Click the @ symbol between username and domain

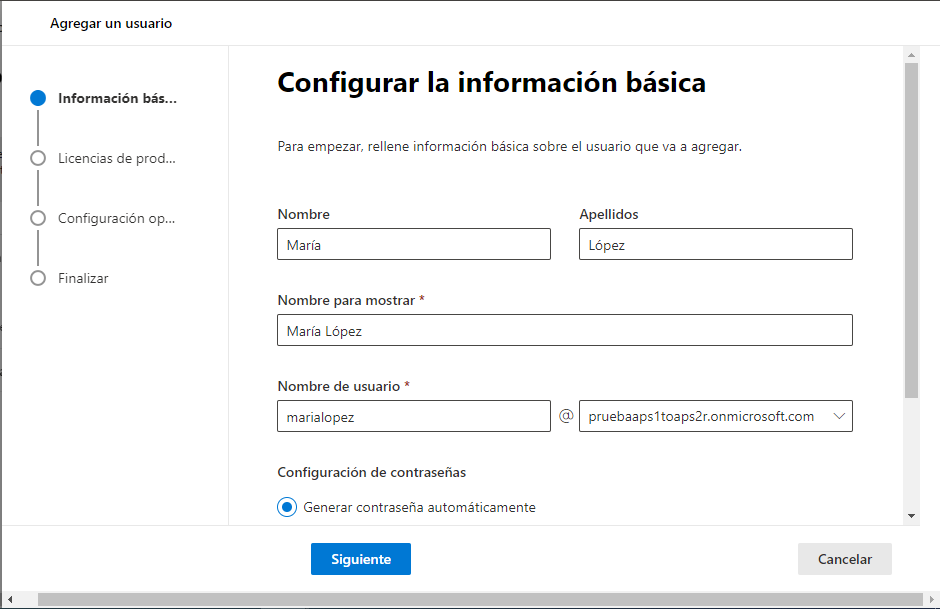click(x=566, y=415)
